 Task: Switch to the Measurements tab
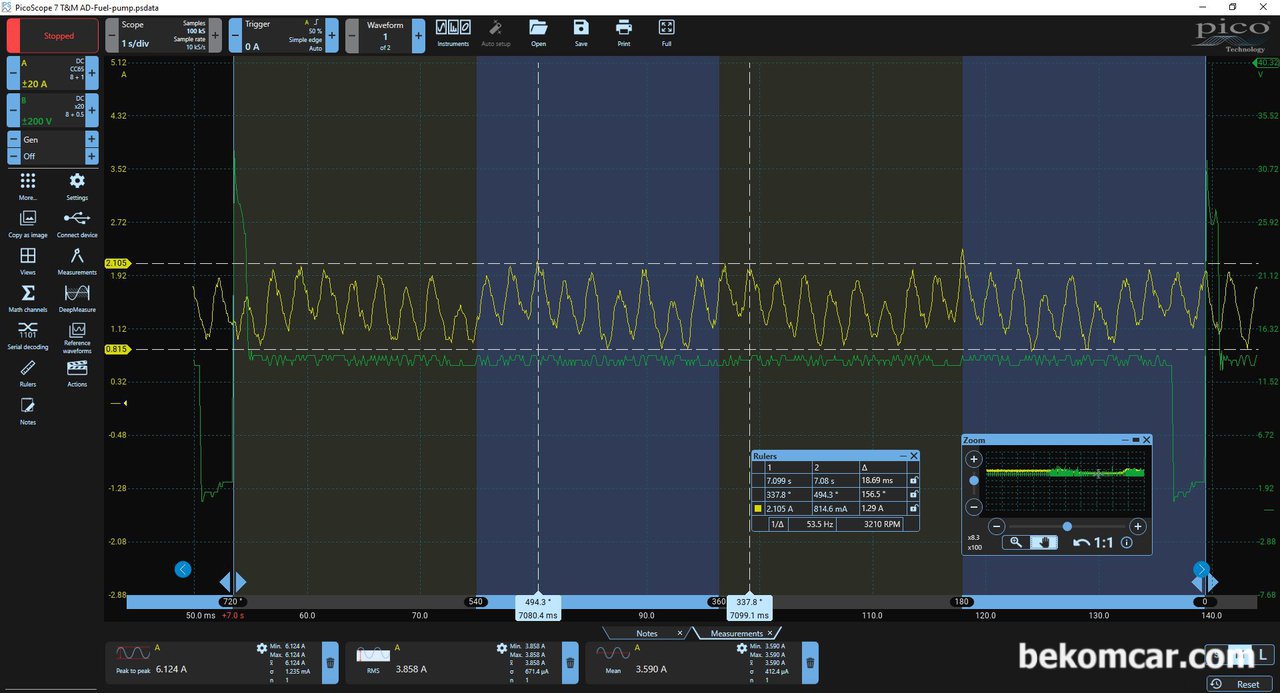click(x=736, y=633)
